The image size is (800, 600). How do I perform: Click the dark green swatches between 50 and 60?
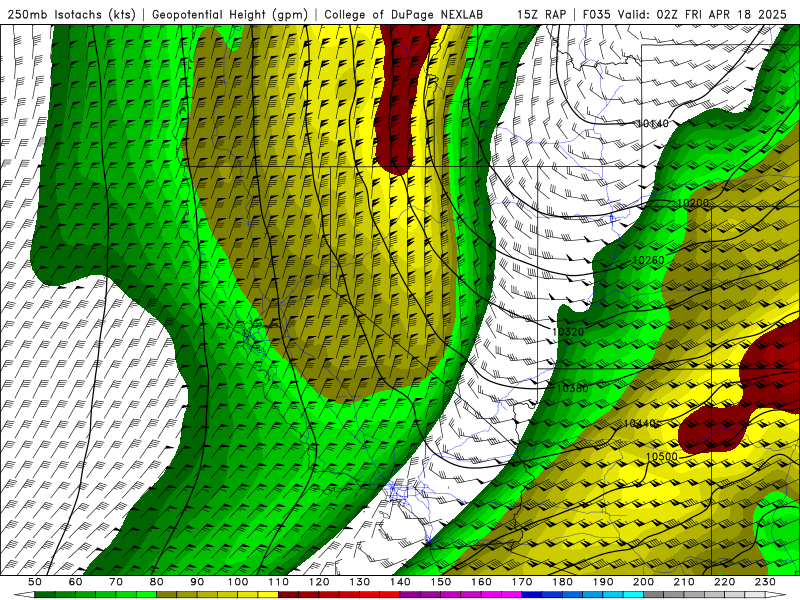pyautogui.click(x=55, y=595)
